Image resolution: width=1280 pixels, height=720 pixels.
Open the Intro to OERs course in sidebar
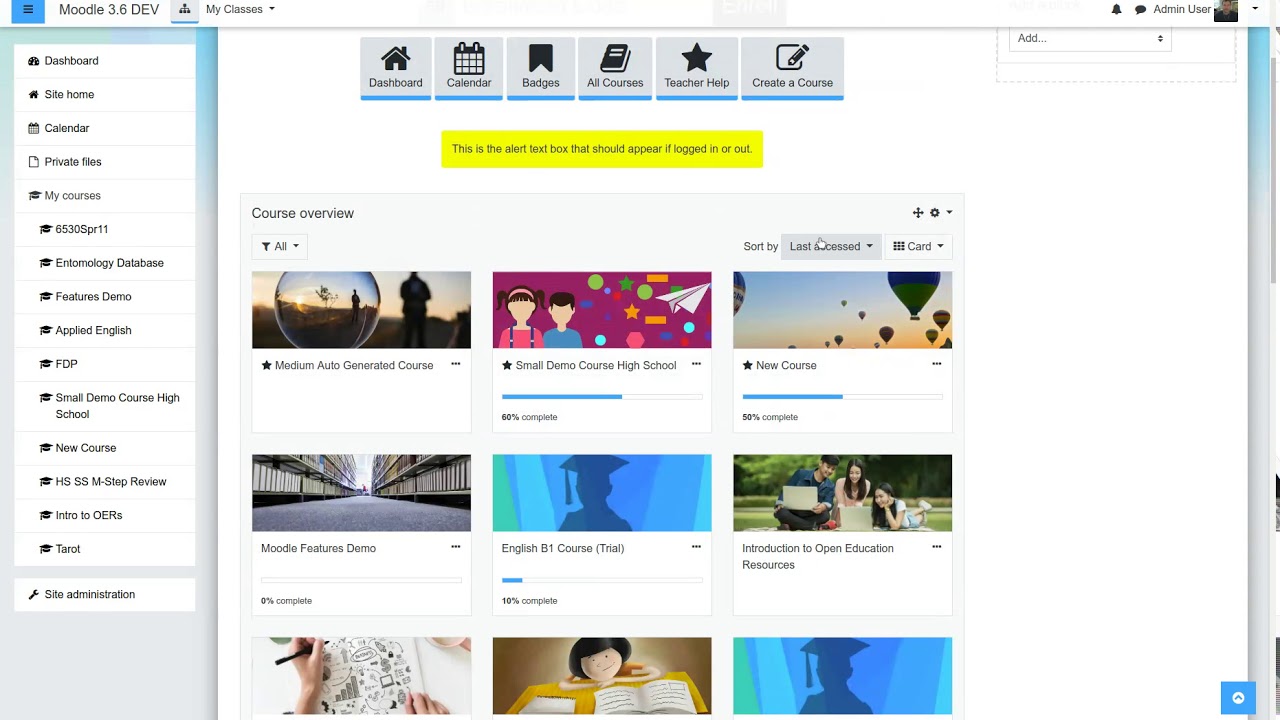pos(105,515)
